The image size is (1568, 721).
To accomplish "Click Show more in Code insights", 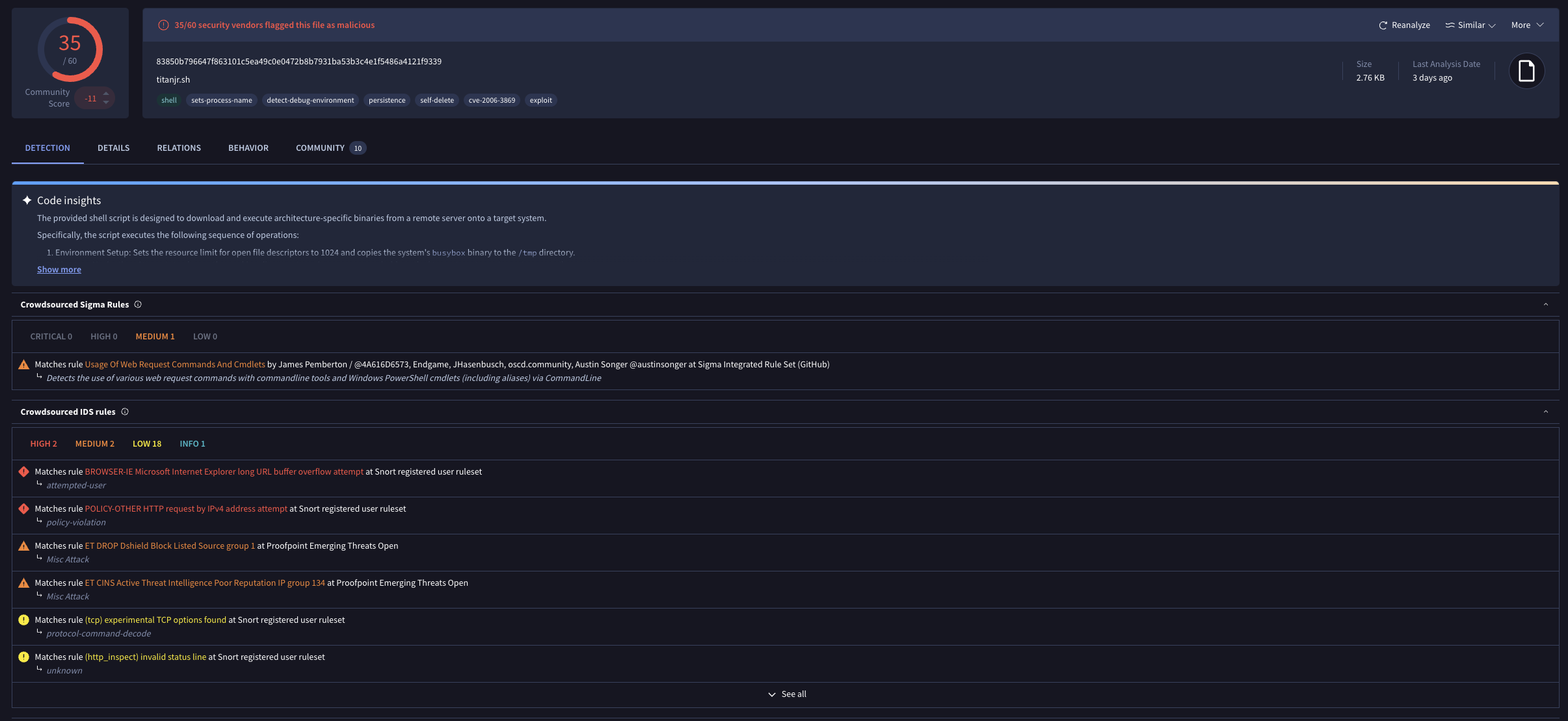I will (x=59, y=270).
